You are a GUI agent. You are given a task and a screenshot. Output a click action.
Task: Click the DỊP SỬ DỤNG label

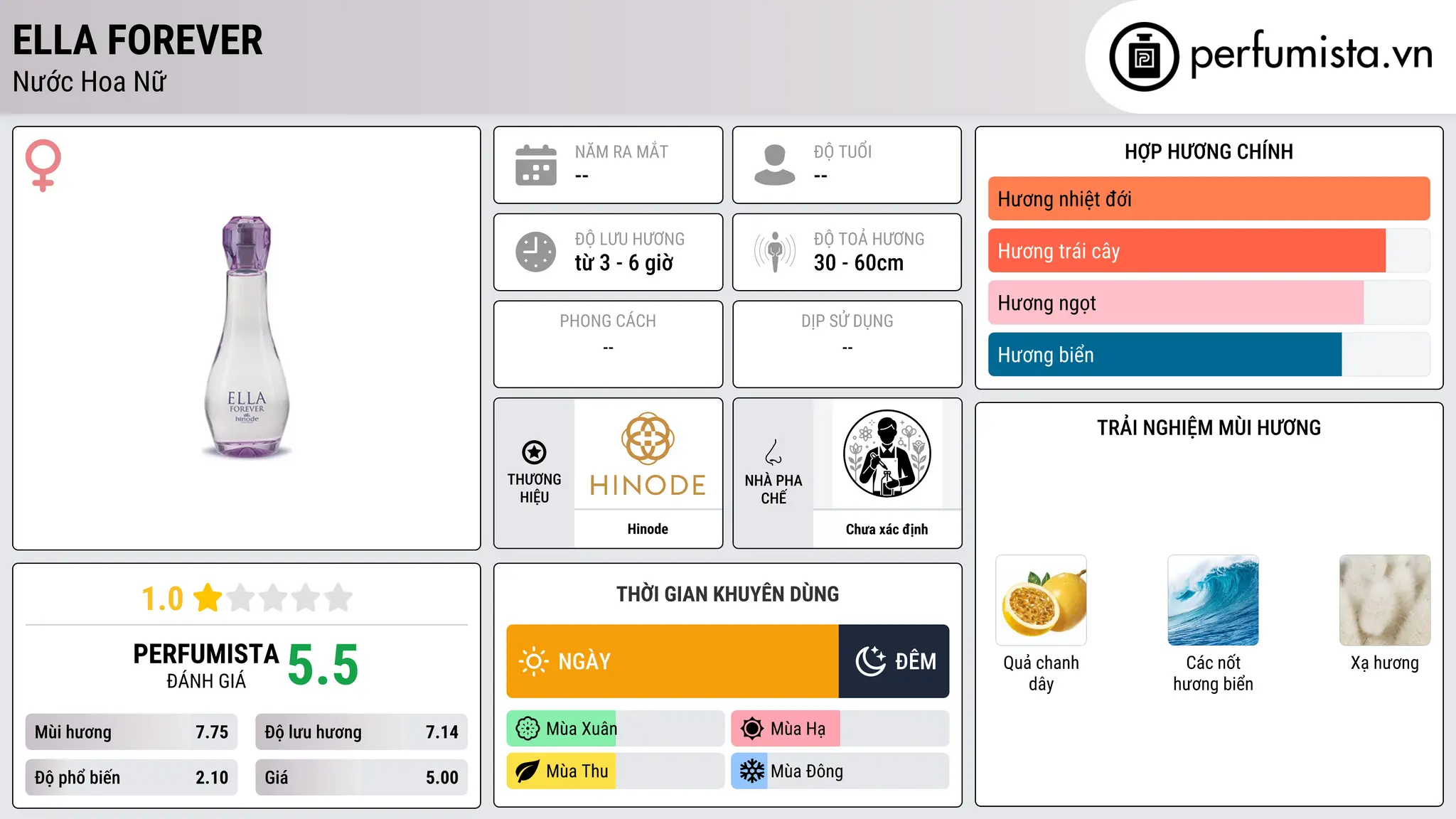[847, 321]
